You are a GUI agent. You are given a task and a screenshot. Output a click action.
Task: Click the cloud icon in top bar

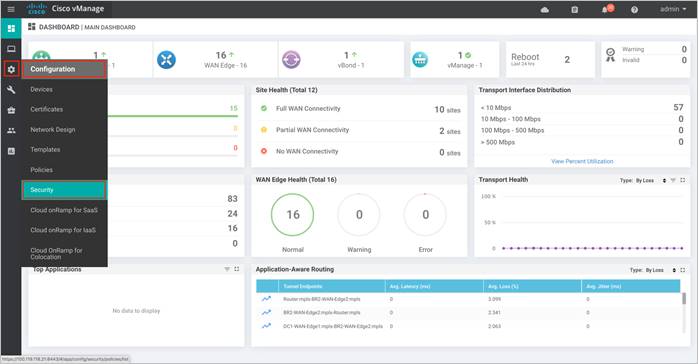(544, 9)
